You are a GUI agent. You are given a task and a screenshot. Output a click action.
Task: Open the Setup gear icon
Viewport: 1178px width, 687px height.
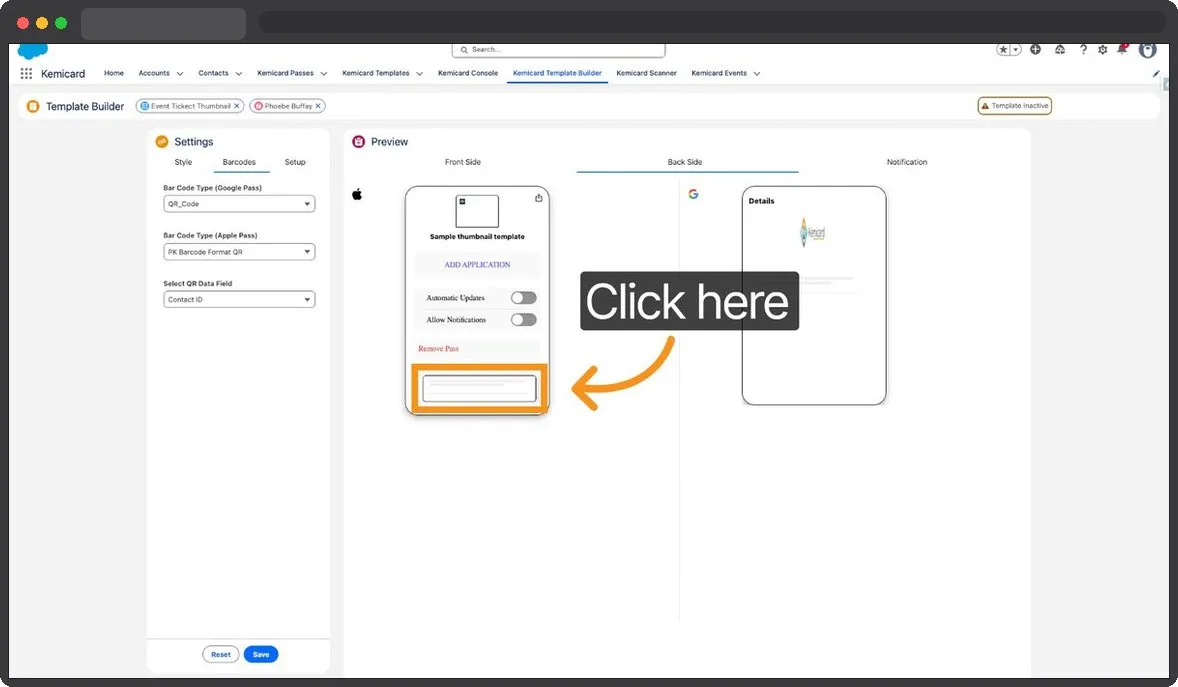click(1102, 50)
